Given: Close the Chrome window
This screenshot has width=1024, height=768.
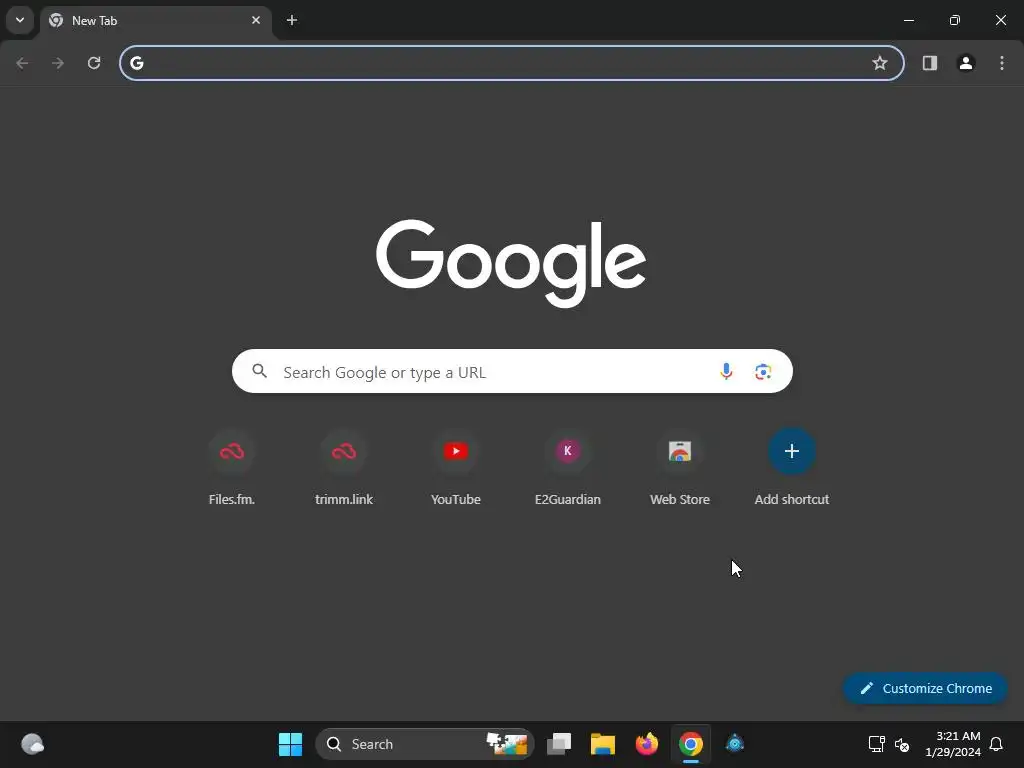Looking at the screenshot, I should (x=1000, y=20).
